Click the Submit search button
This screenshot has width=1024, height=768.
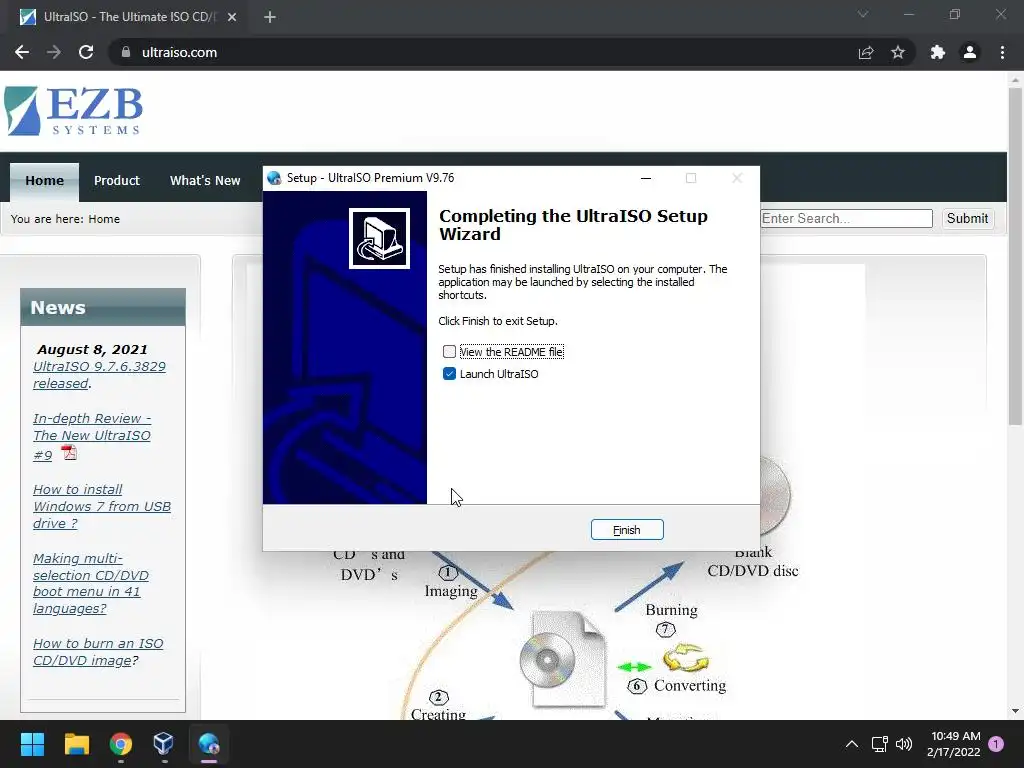tap(967, 218)
